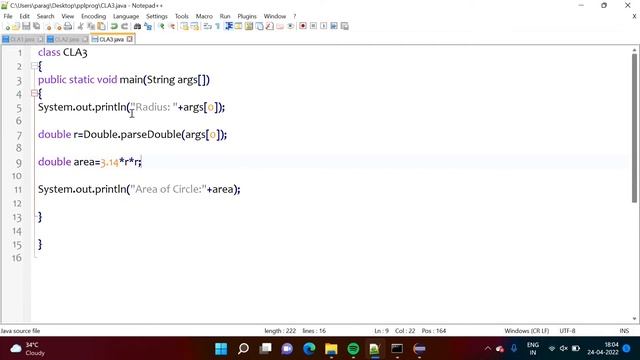This screenshot has height=360, width=640.
Task: Toggle synchronize horizontal scrolling icon
Action: (195, 27)
